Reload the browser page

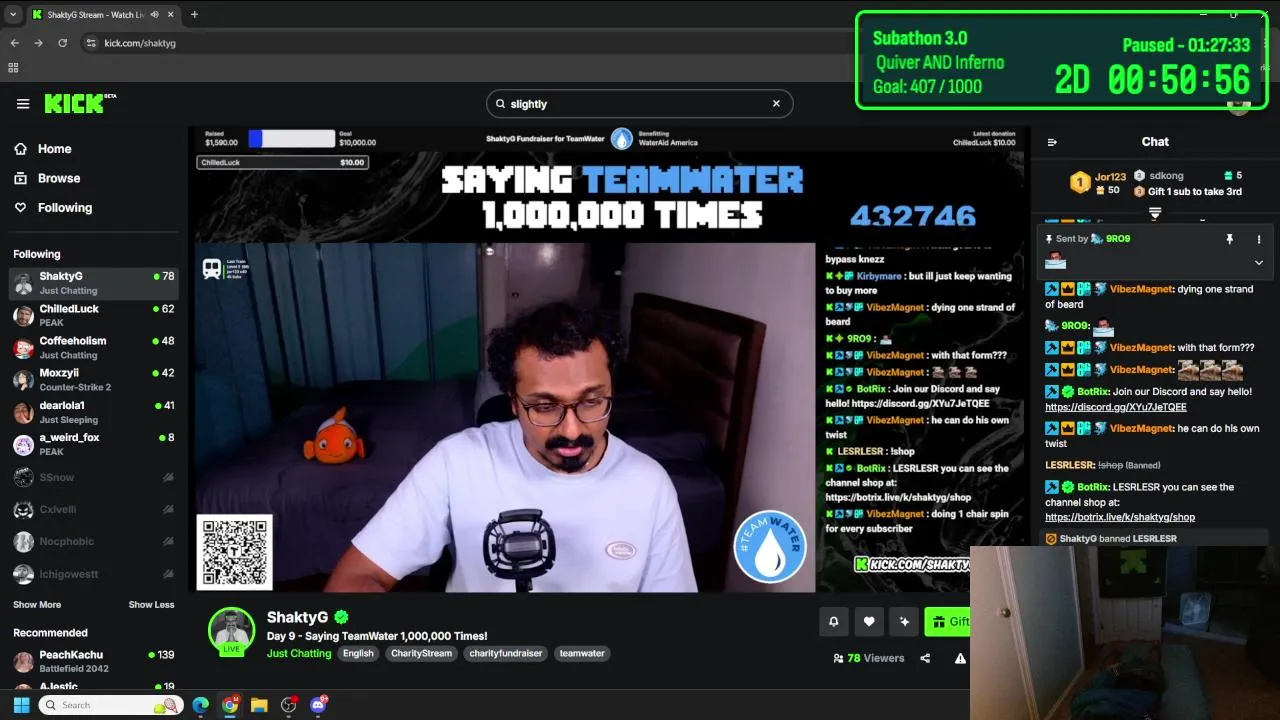coord(62,43)
